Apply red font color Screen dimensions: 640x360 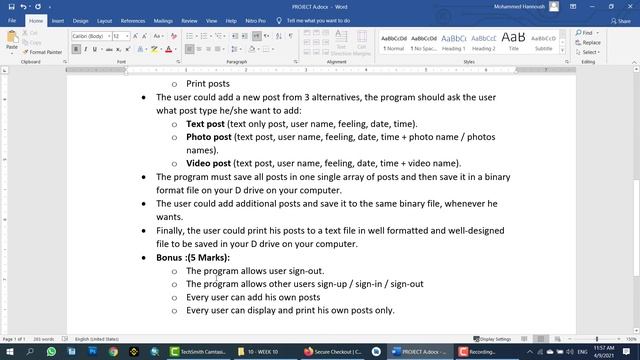click(169, 49)
